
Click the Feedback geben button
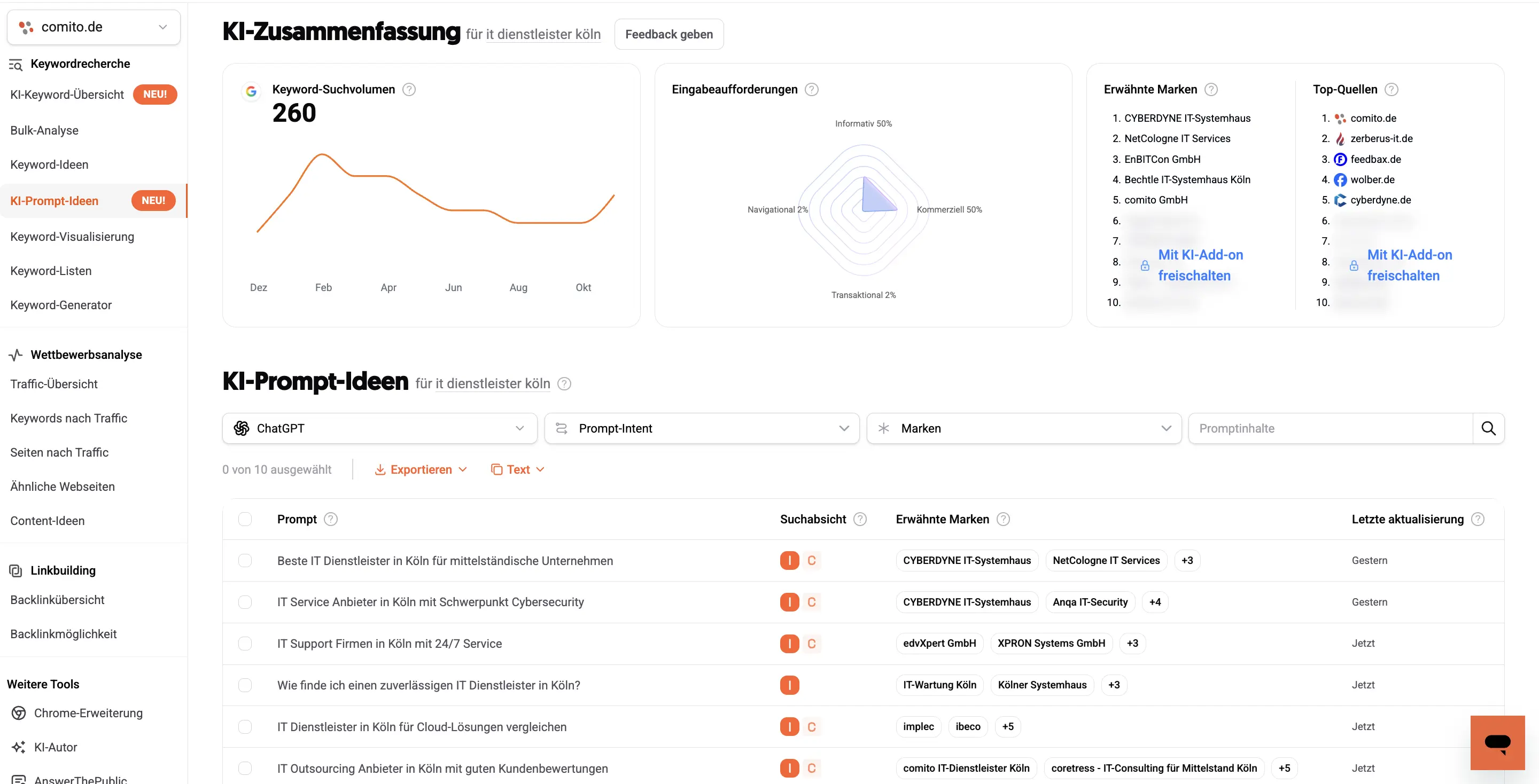pos(669,34)
